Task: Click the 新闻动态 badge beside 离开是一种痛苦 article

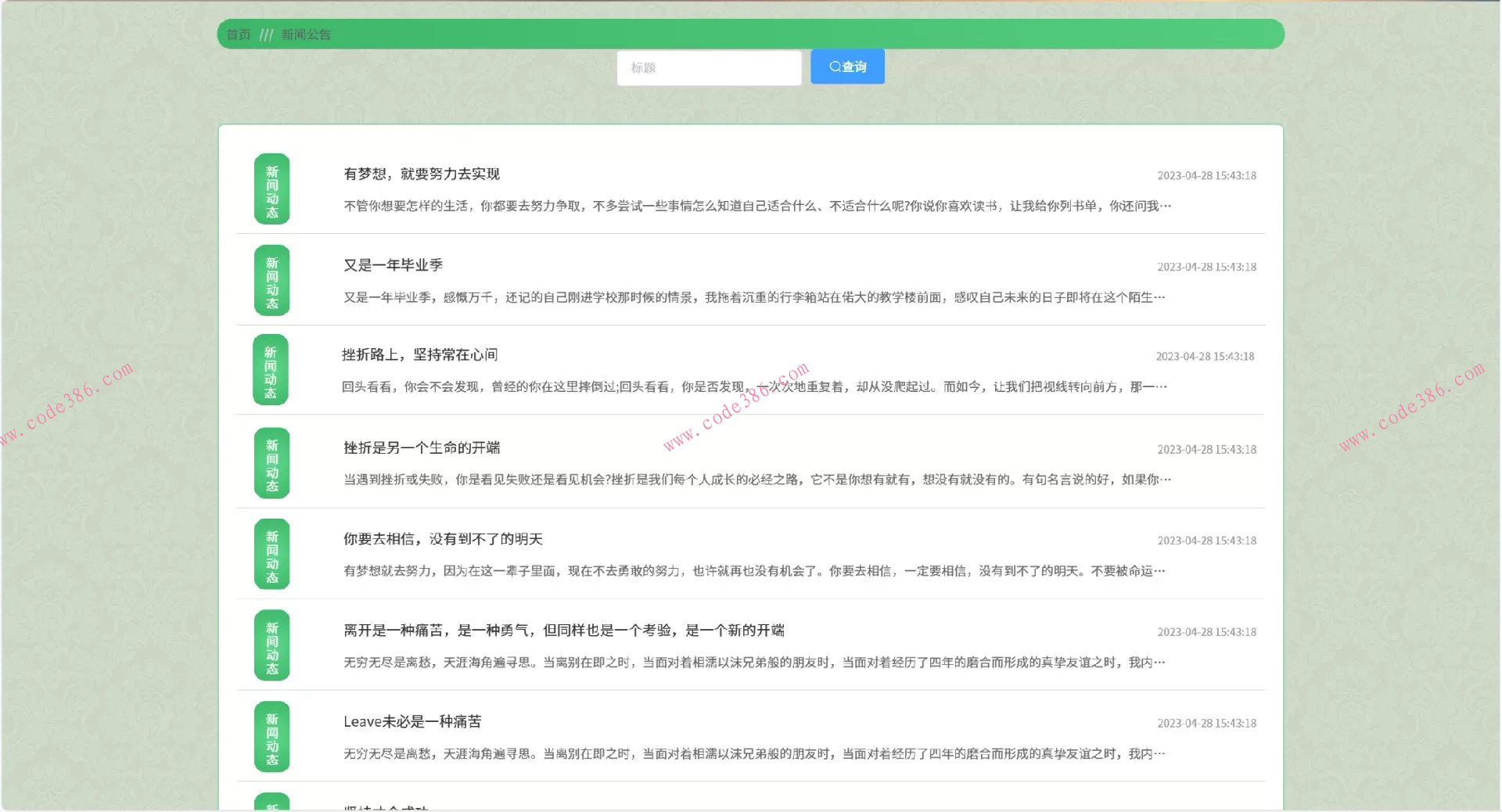Action: pyautogui.click(x=272, y=645)
